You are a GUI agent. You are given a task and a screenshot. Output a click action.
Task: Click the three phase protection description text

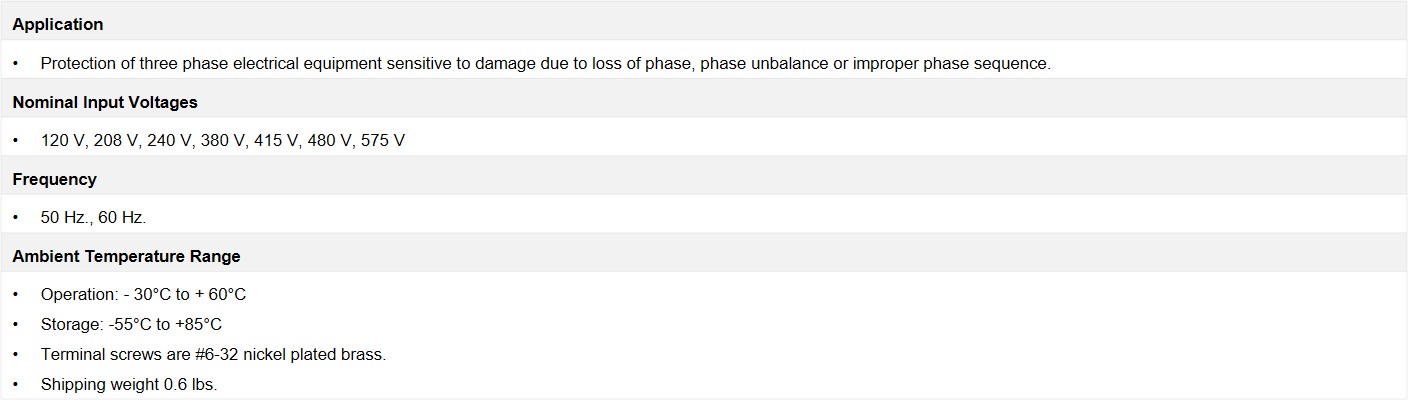(546, 63)
